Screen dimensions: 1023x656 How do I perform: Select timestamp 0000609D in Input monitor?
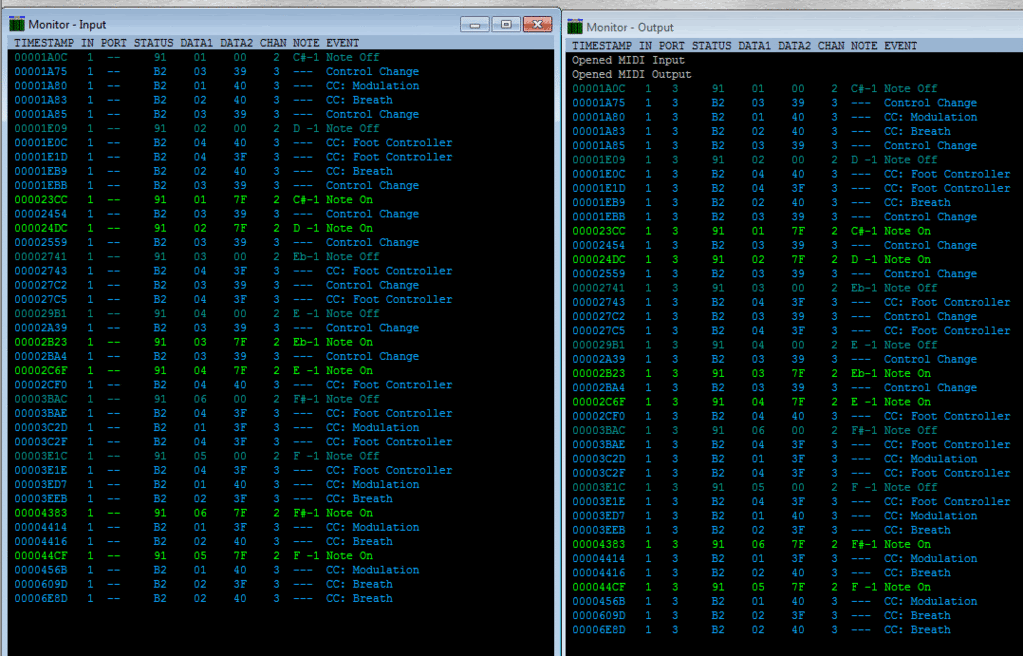coord(40,584)
